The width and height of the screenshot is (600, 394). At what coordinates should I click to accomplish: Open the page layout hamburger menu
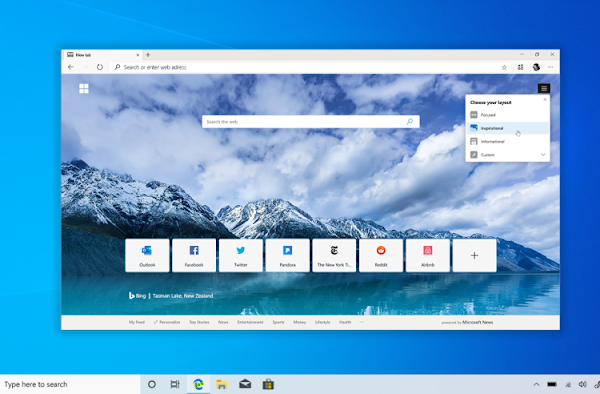click(544, 88)
